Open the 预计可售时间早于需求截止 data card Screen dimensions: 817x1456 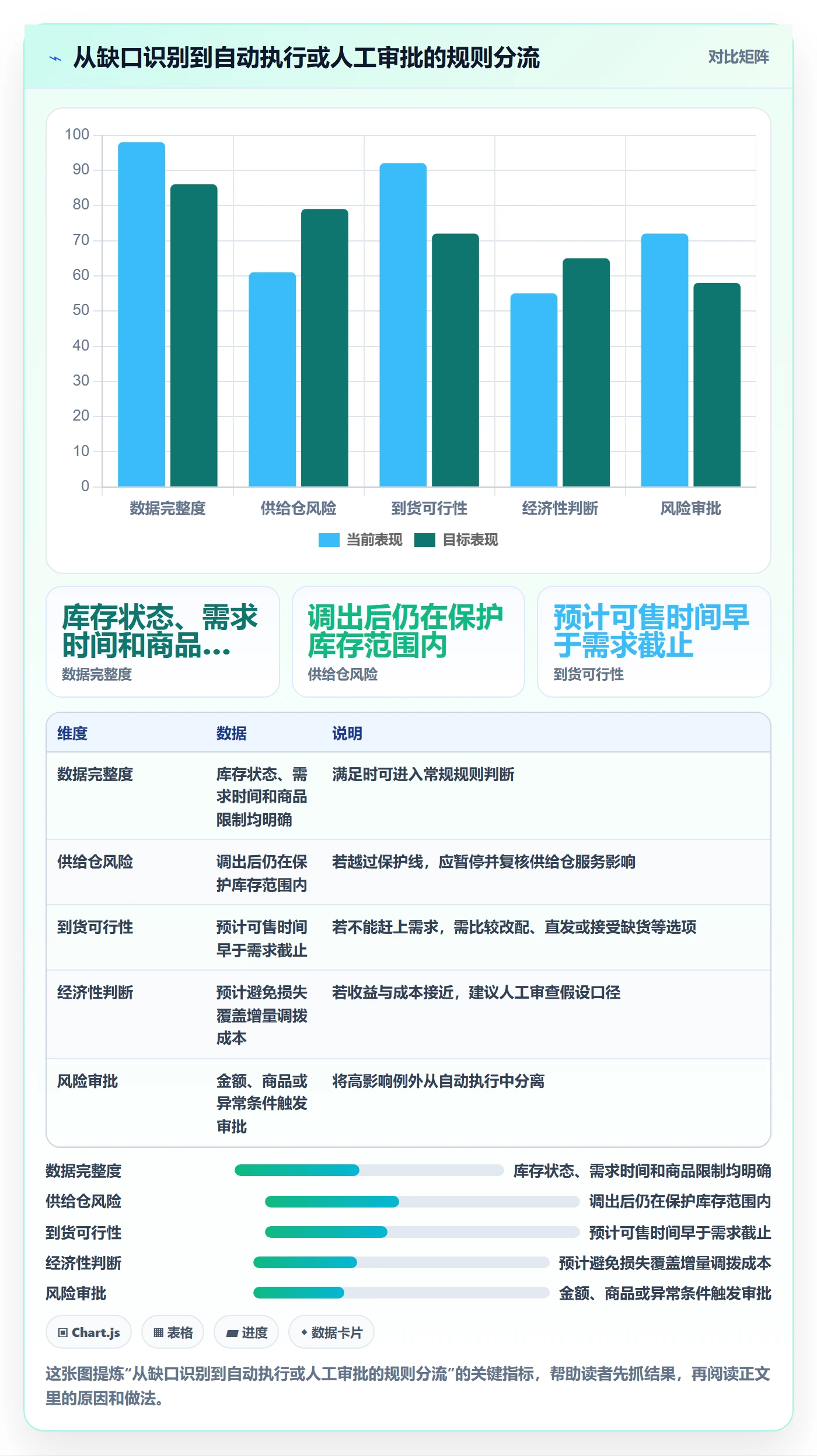pos(654,642)
